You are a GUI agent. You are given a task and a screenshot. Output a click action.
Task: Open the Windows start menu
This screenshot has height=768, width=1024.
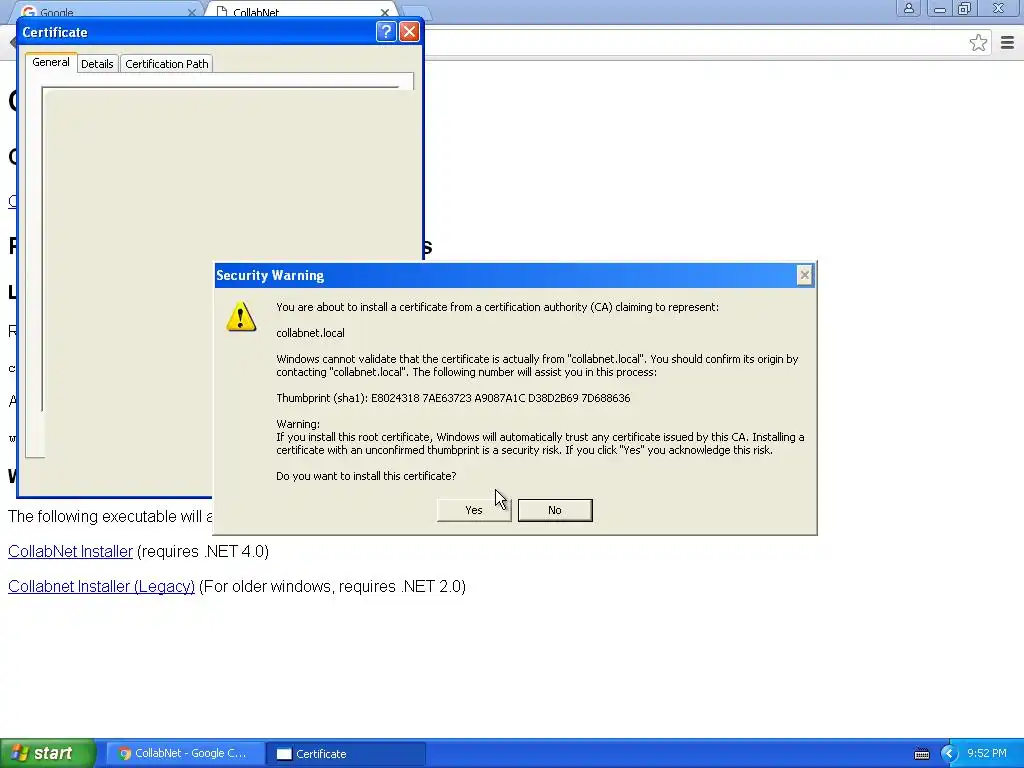click(47, 753)
